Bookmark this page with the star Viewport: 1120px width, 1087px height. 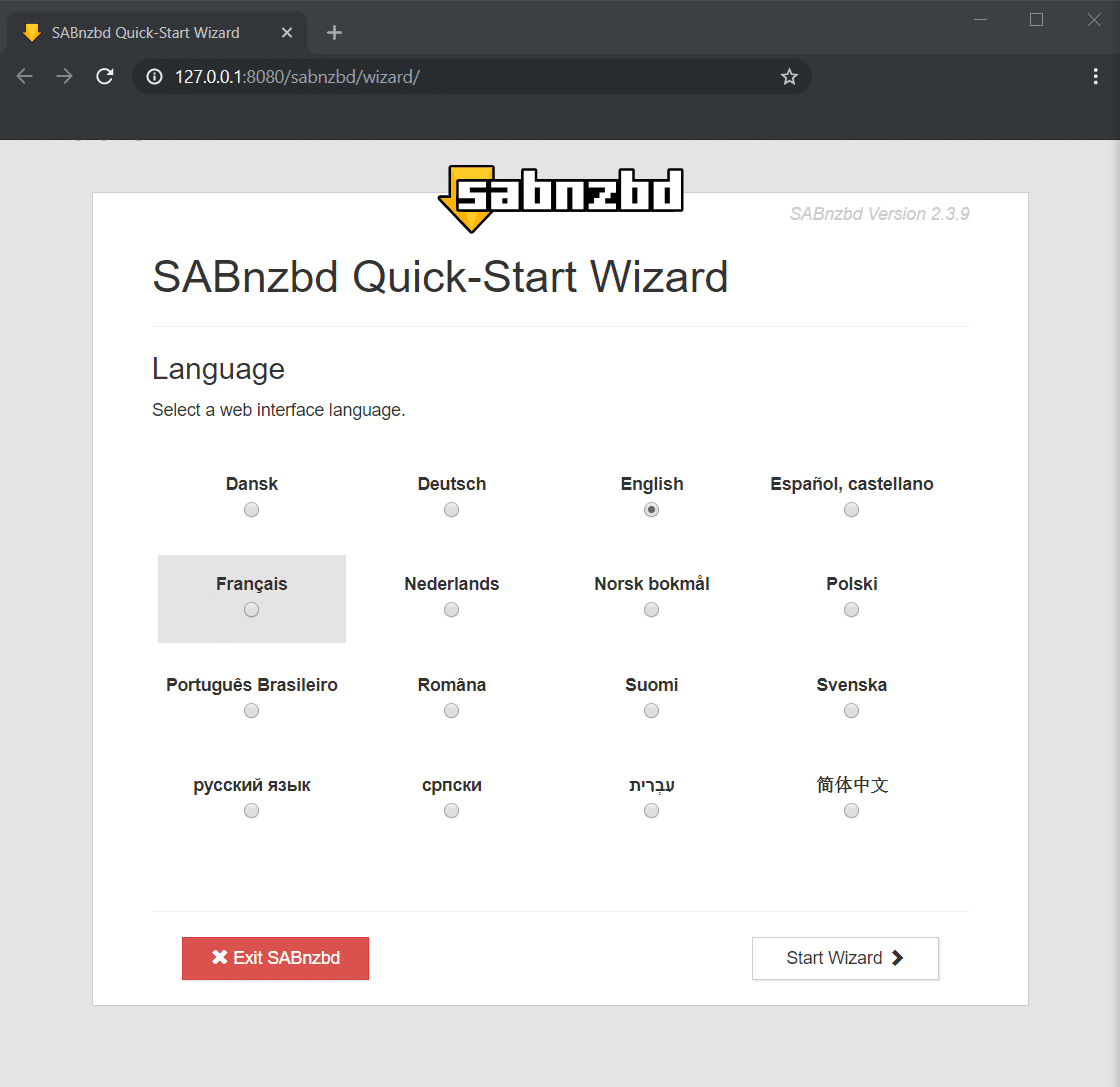point(789,76)
